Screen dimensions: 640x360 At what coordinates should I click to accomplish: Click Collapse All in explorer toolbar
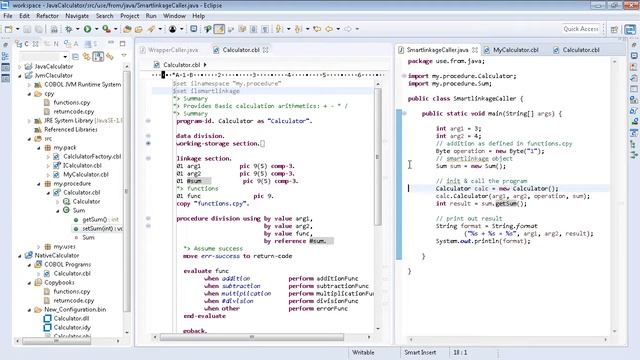click(x=76, y=57)
